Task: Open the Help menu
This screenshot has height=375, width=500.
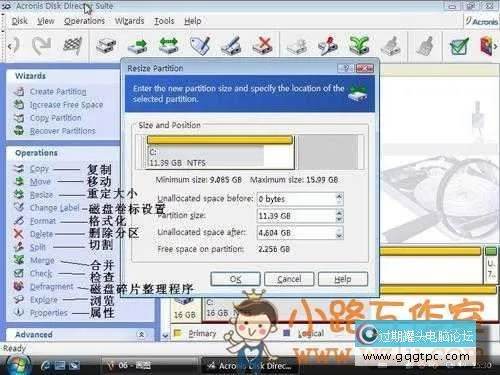Action: pyautogui.click(x=193, y=21)
